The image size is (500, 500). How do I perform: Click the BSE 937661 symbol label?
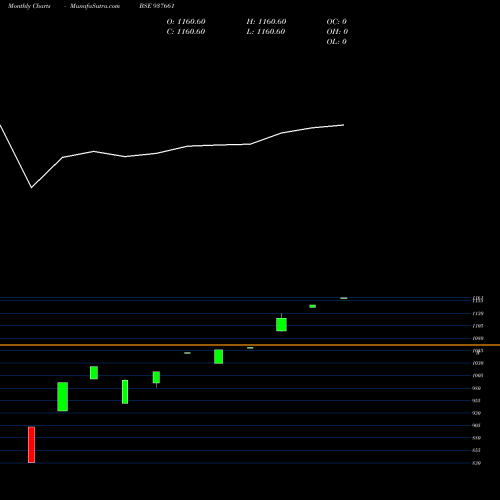pos(157,6)
